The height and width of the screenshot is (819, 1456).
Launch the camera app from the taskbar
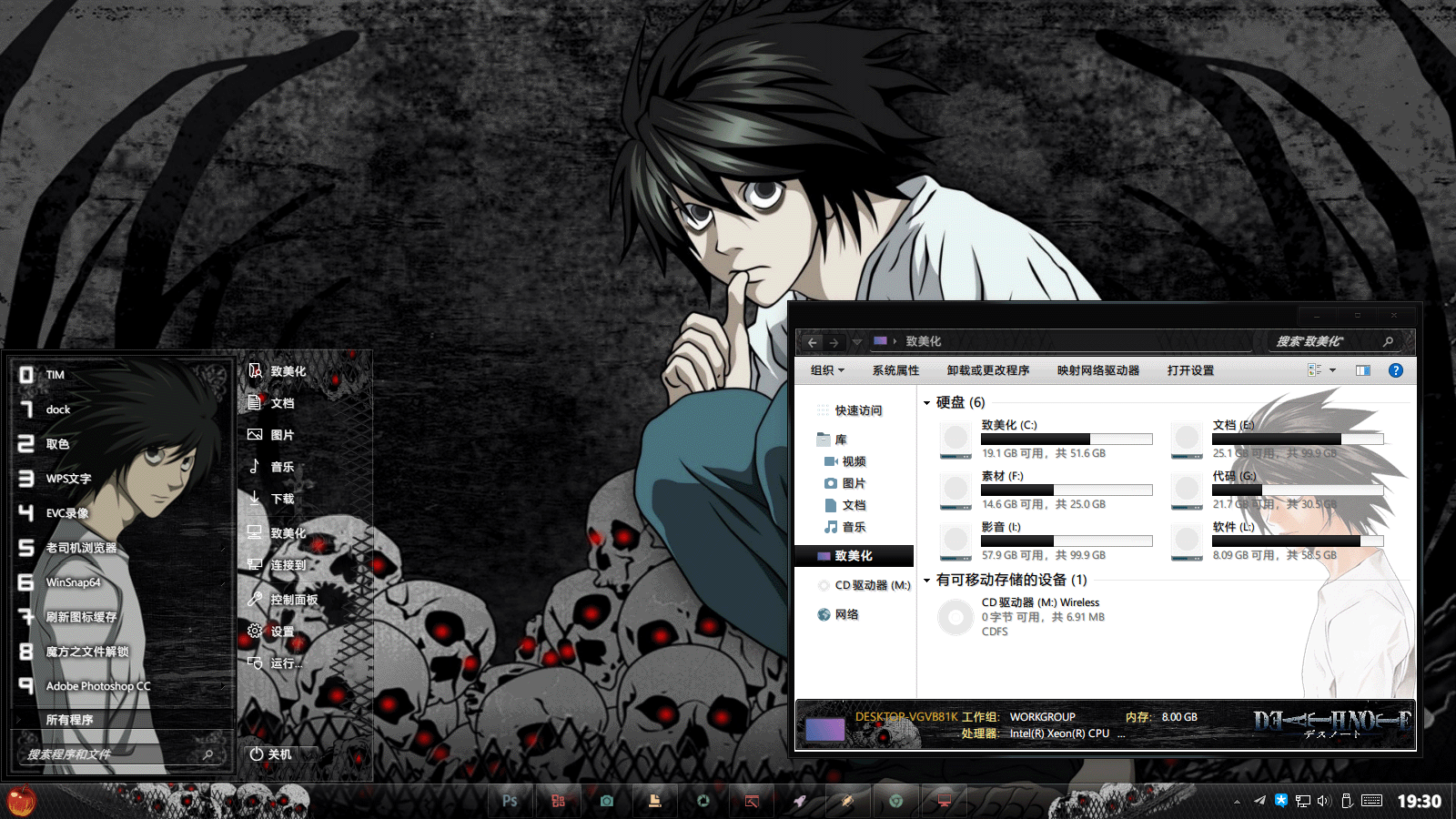click(x=606, y=801)
